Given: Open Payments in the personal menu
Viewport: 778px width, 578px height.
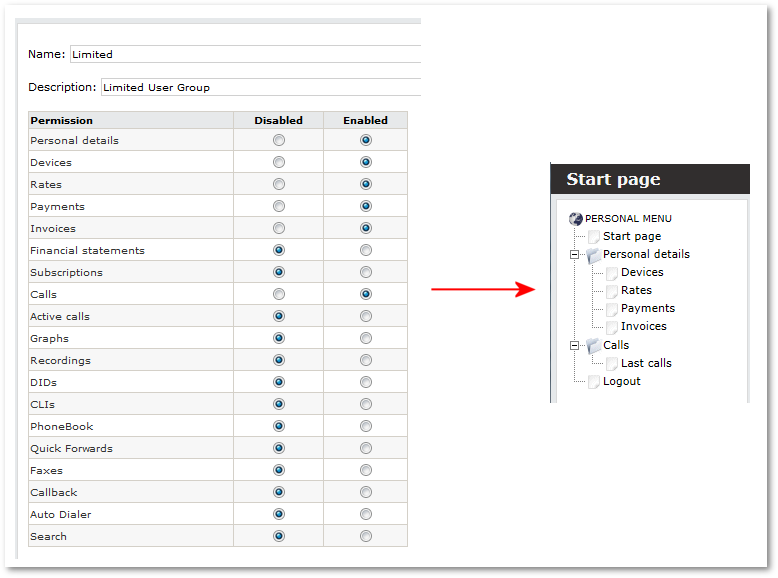Looking at the screenshot, I should tap(647, 308).
